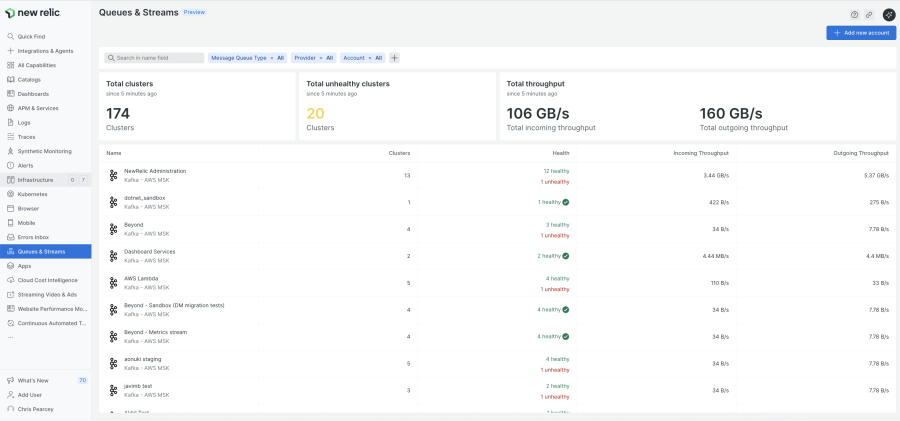The image size is (900, 421).
Task: Open the Message Queue Type filter dropdown
Action: 247,58
